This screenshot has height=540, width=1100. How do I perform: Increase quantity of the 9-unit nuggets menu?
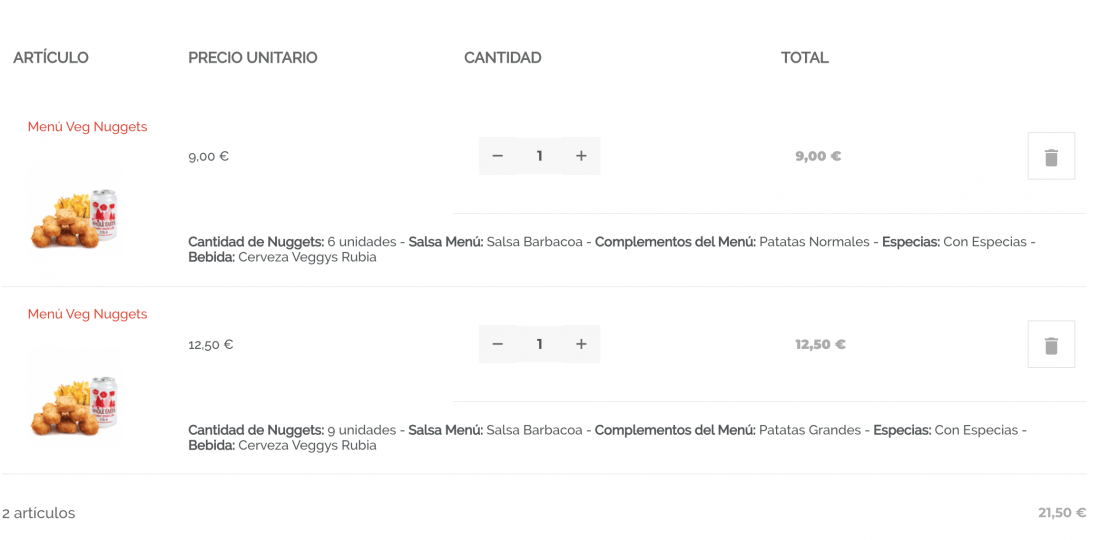[581, 344]
